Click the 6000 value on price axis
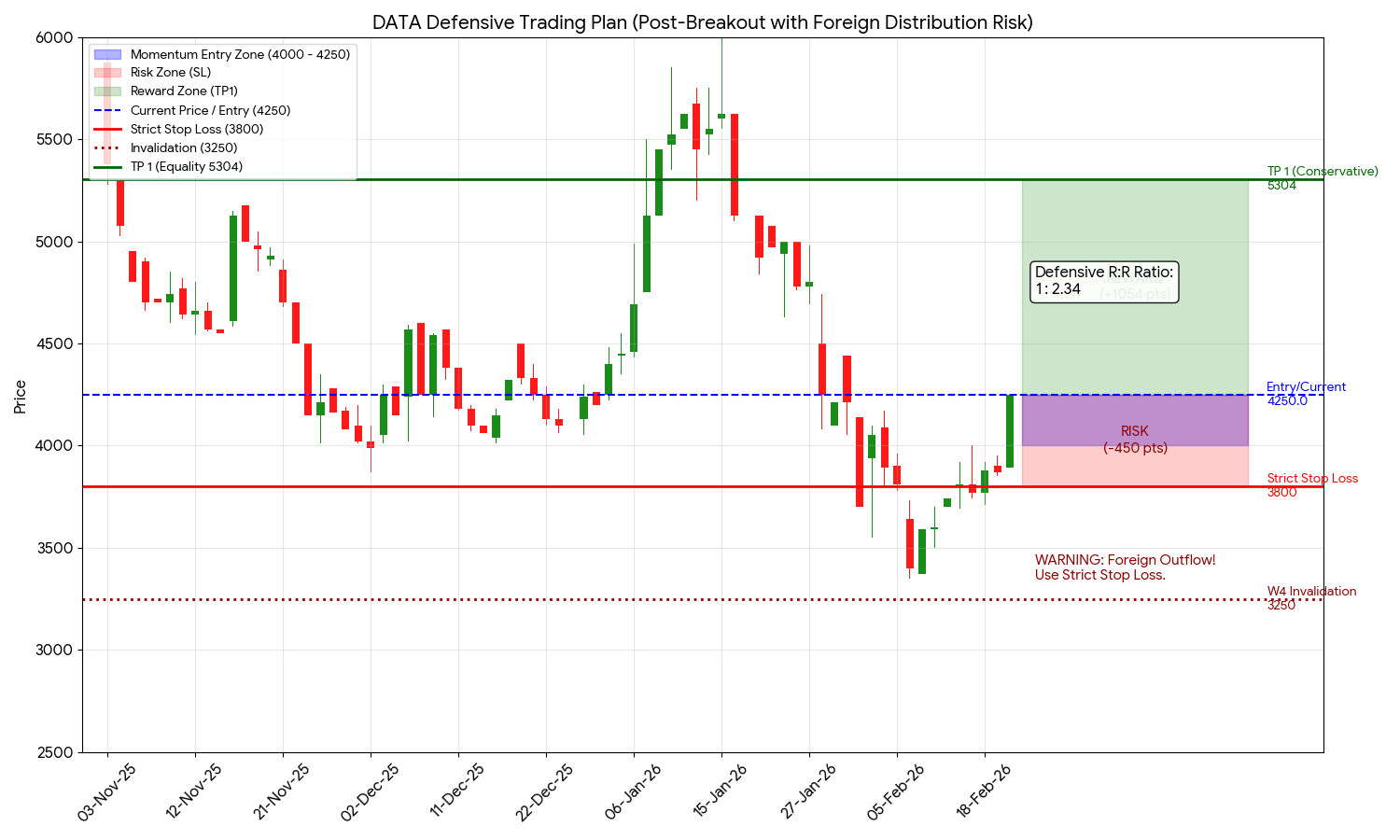The image size is (1400, 840). coord(55,37)
